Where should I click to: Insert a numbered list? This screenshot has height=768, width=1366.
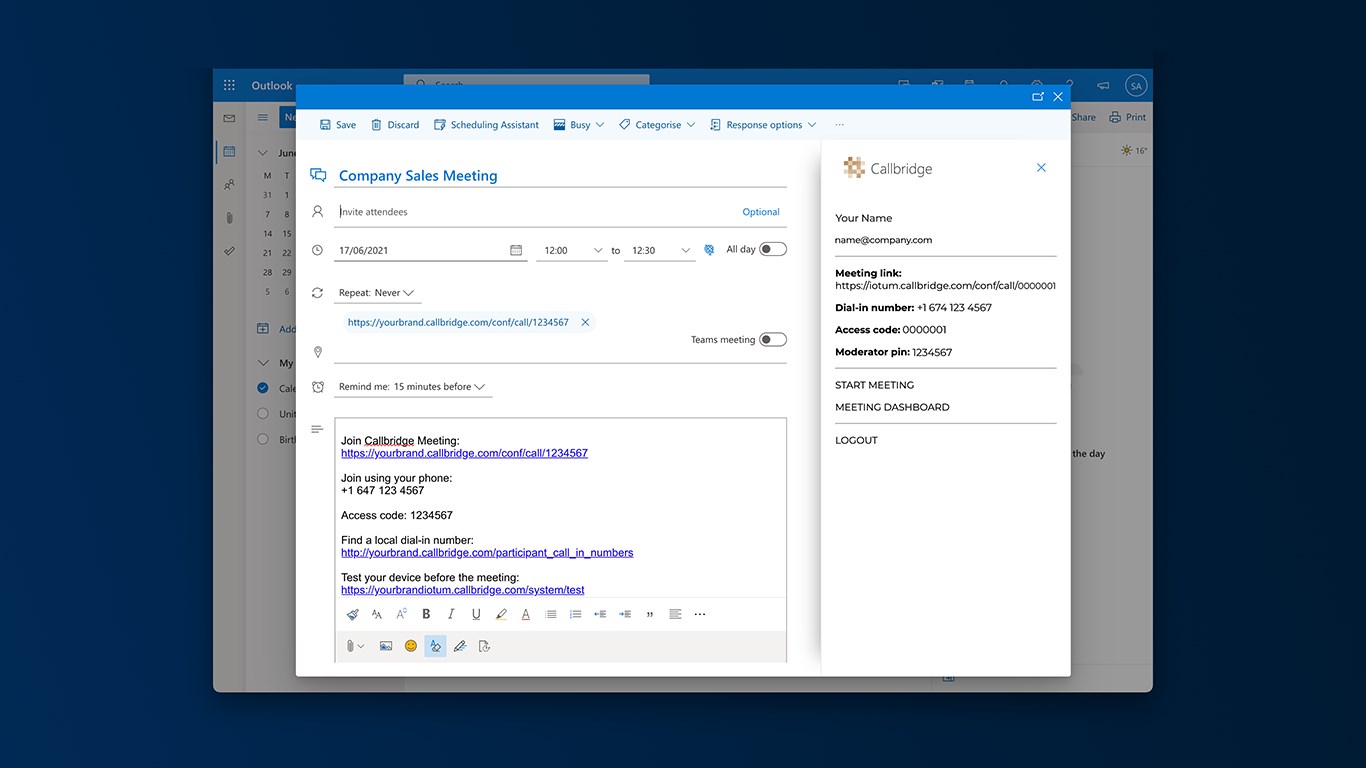coord(575,614)
